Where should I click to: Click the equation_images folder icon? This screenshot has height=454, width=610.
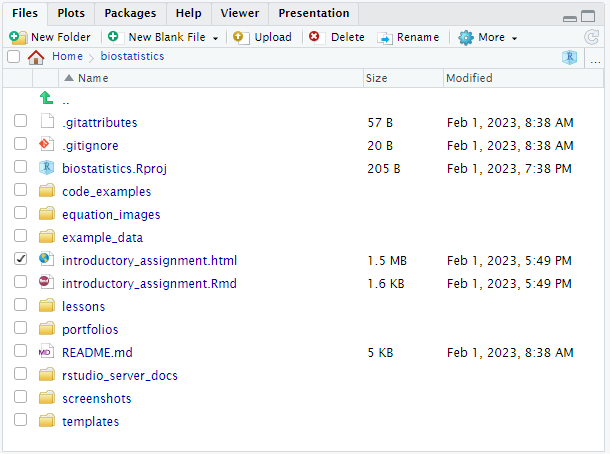point(47,214)
